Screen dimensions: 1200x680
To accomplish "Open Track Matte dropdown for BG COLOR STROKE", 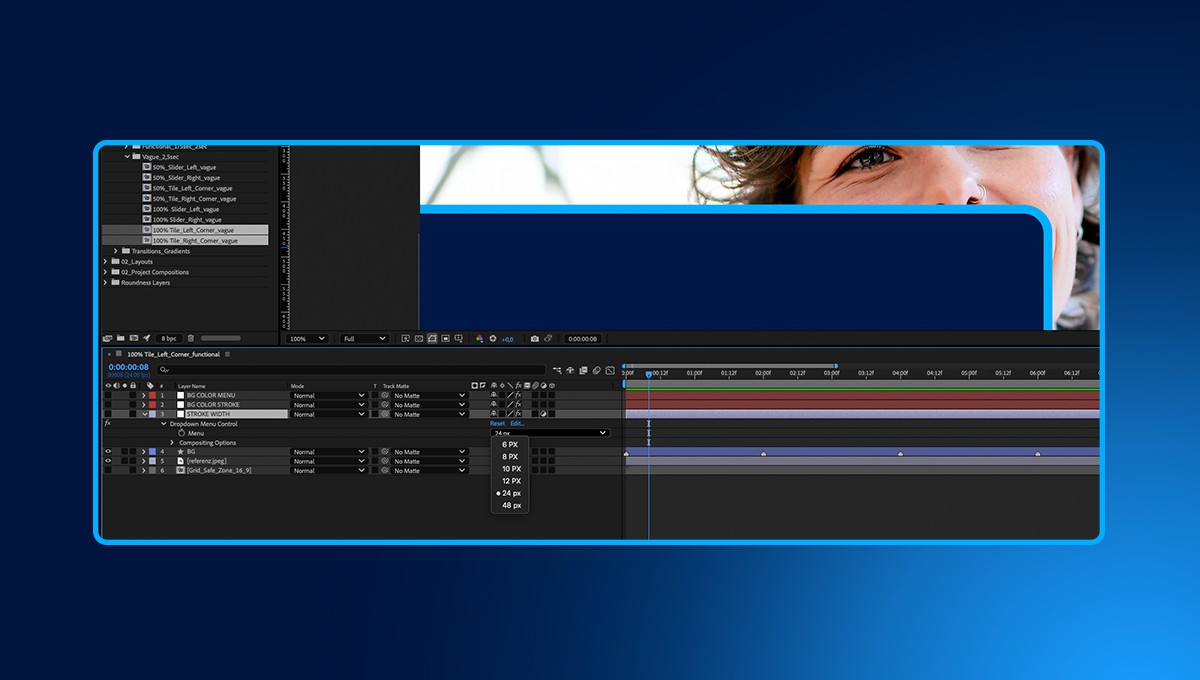I will click(x=429, y=405).
